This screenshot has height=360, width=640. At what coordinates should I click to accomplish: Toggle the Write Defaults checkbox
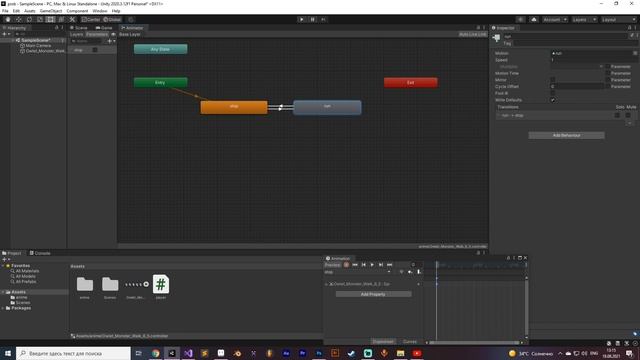click(x=553, y=100)
